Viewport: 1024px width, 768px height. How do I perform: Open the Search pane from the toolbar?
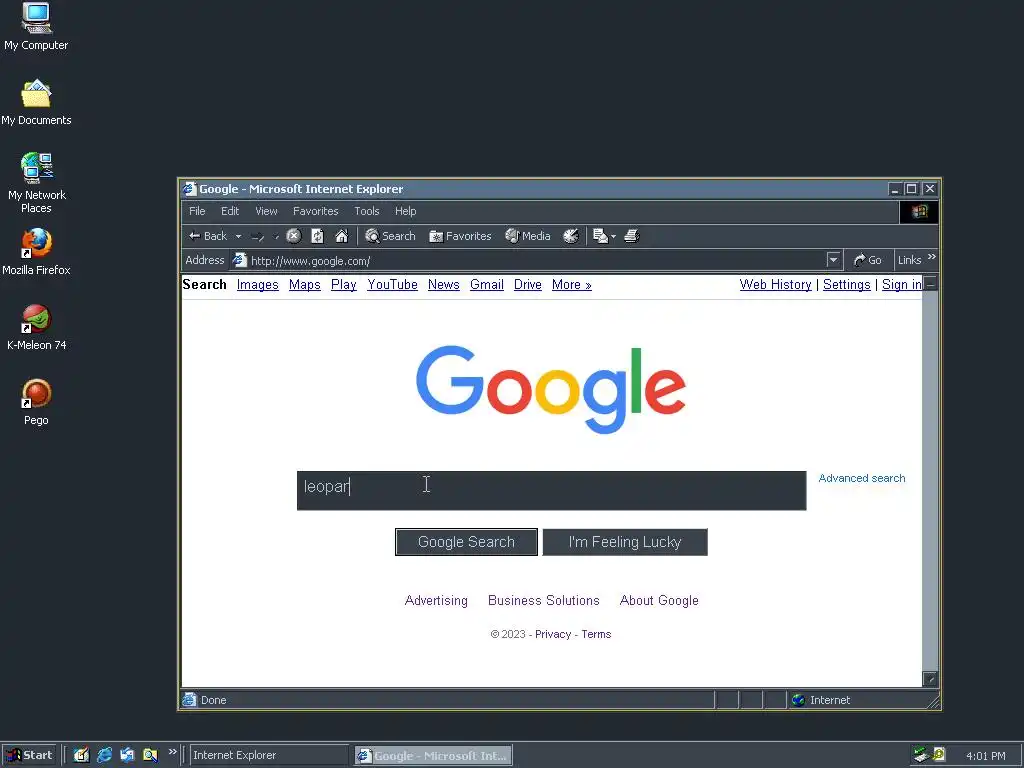click(x=391, y=236)
